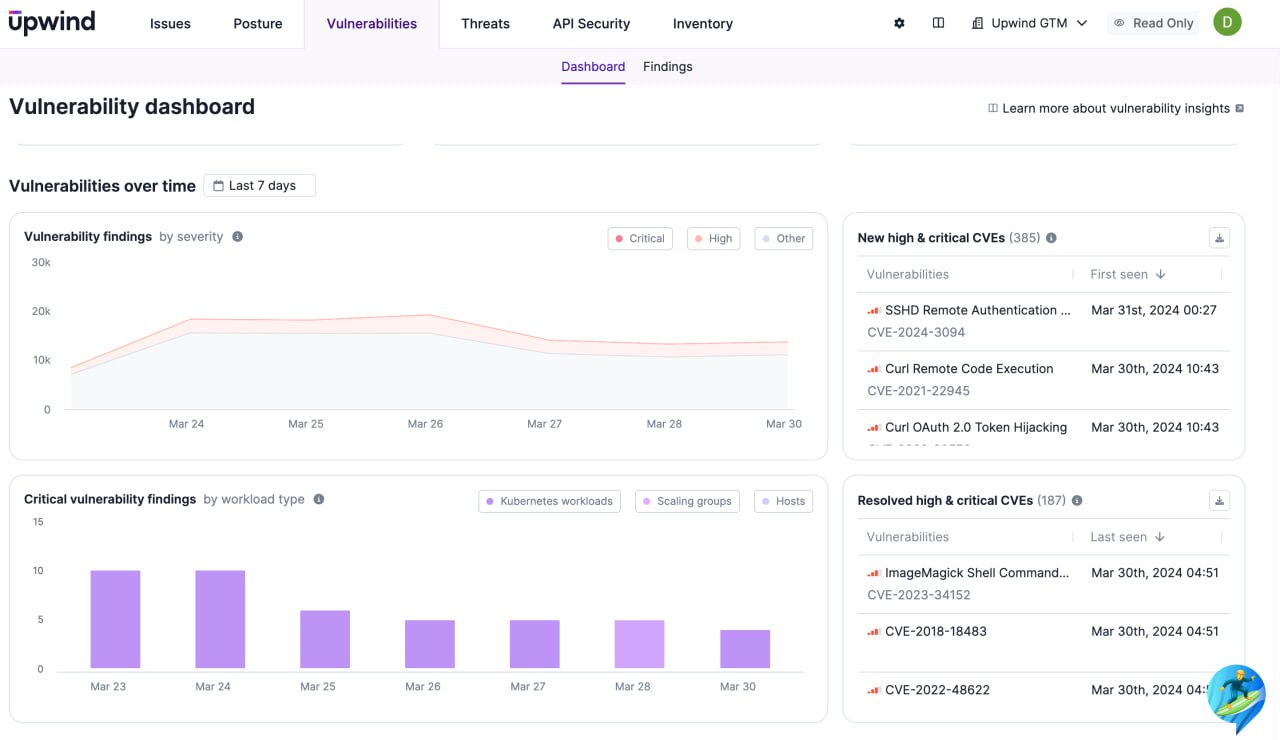Viewport: 1280px width, 740px height.
Task: Click info icon next to New CVEs count
Action: click(x=1051, y=238)
